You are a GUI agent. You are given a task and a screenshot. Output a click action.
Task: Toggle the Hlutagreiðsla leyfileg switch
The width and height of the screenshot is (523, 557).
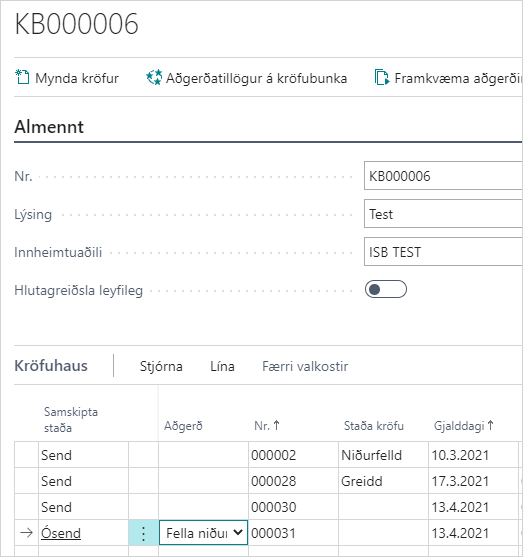point(385,289)
